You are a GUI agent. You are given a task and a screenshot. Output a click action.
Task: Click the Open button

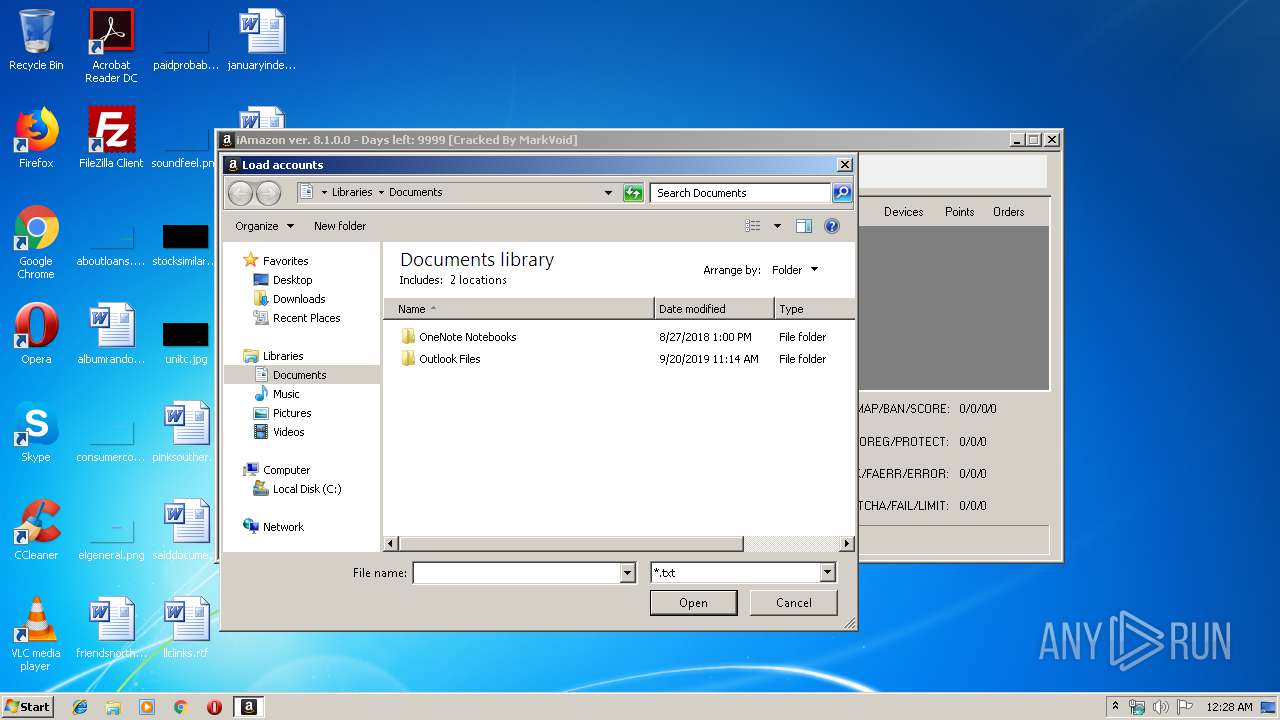tap(693, 603)
